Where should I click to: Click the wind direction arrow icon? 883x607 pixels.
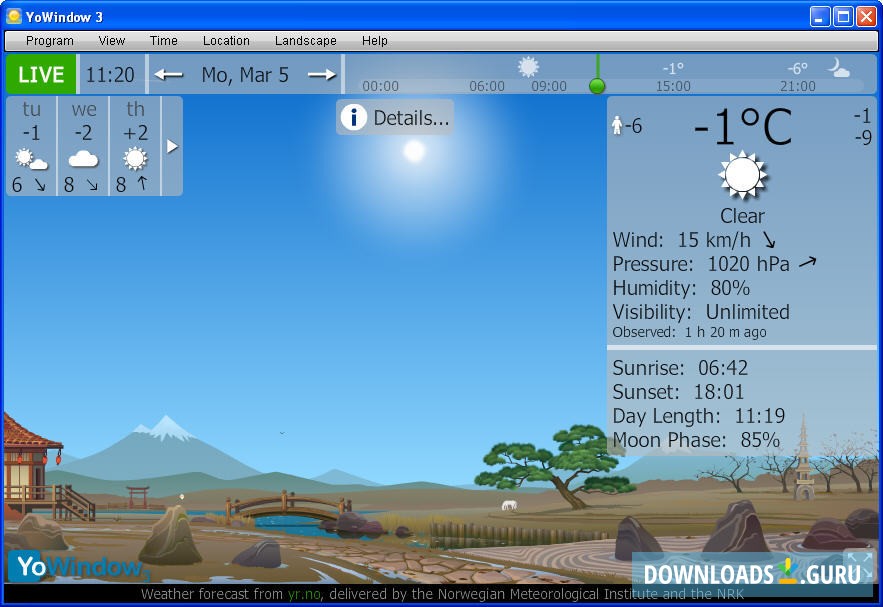click(769, 240)
